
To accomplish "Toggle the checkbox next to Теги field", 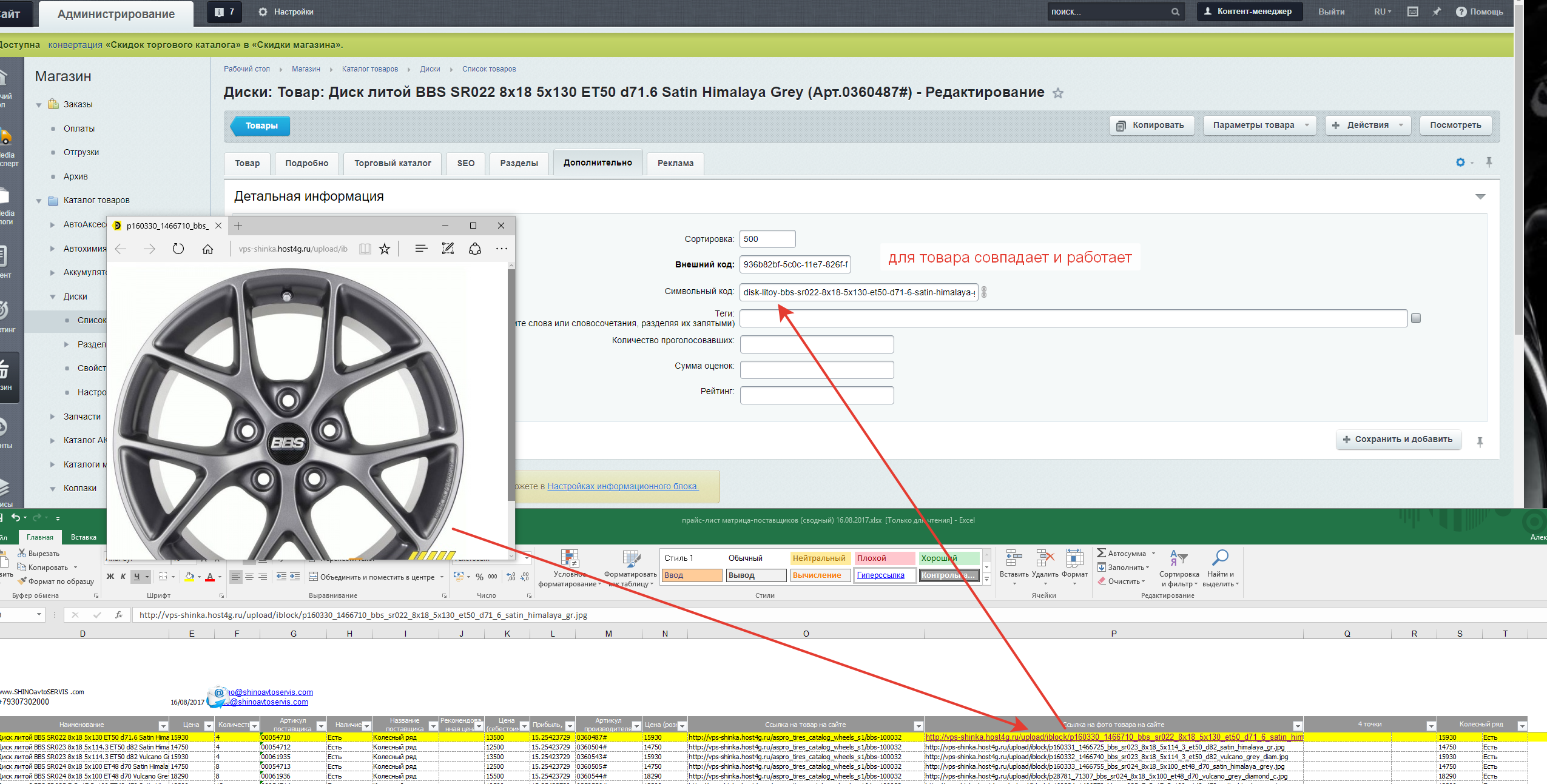I will pyautogui.click(x=1416, y=318).
